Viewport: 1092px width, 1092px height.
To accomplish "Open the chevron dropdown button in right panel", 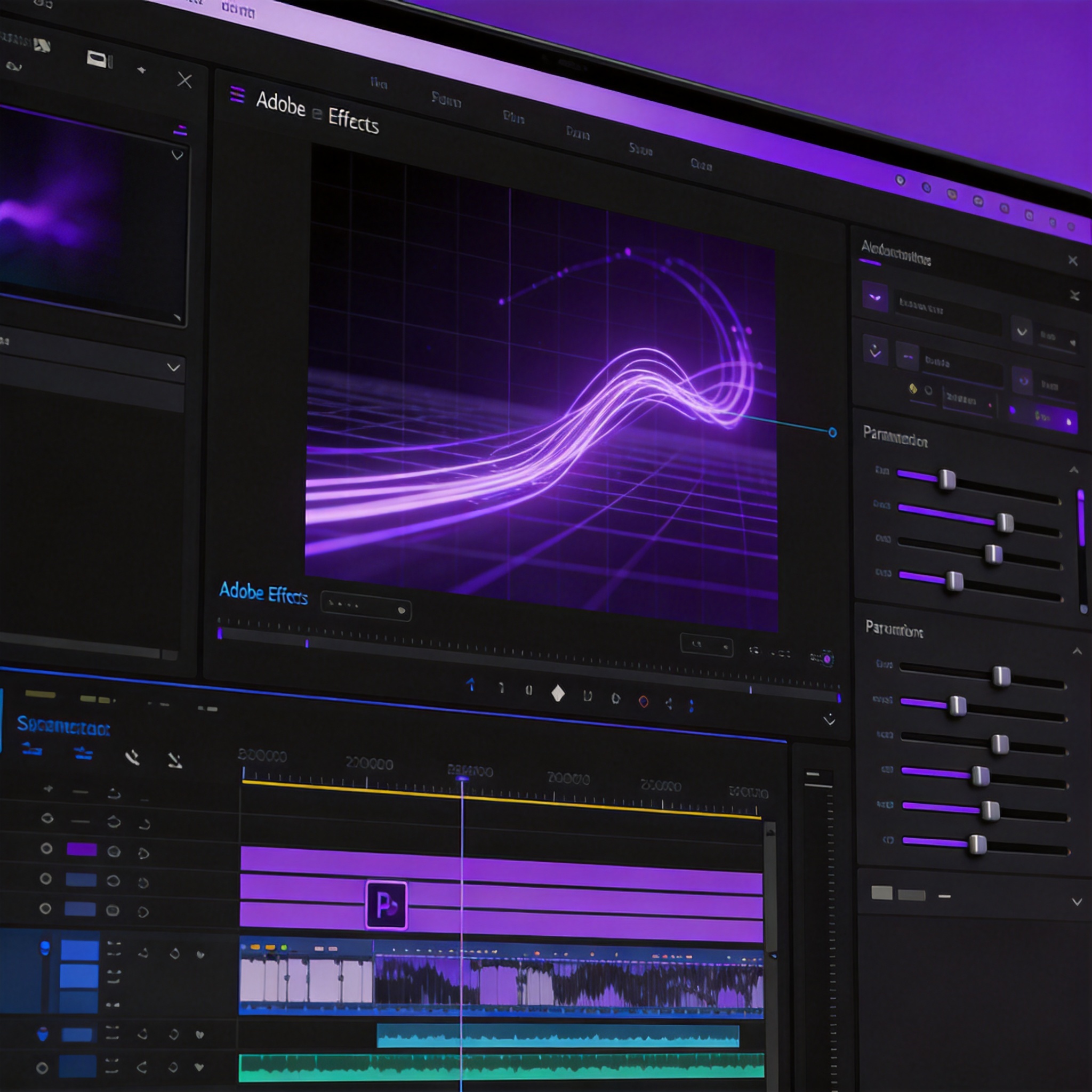I will pos(1022,332).
